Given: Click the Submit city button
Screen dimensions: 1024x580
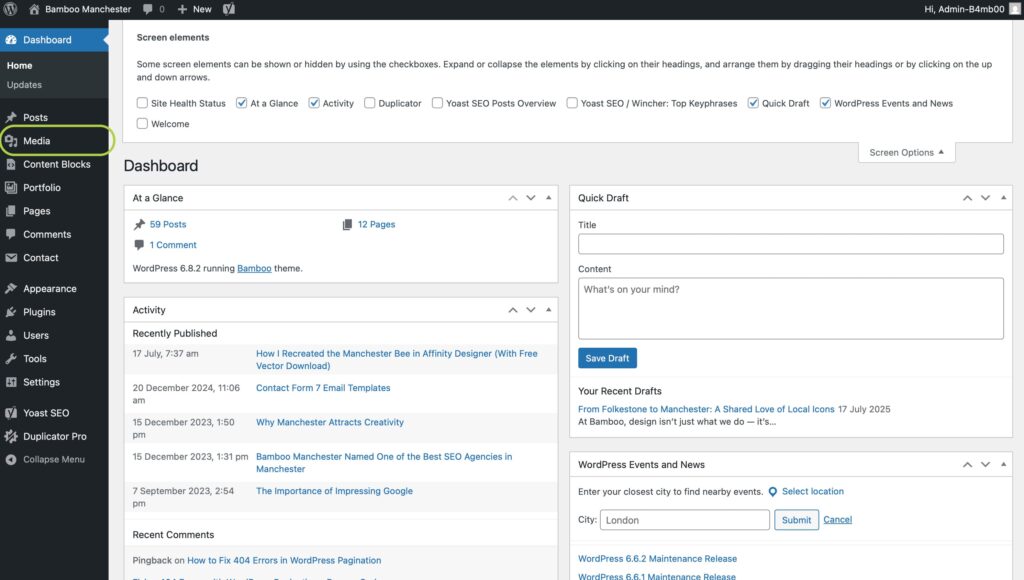Looking at the screenshot, I should pos(796,520).
